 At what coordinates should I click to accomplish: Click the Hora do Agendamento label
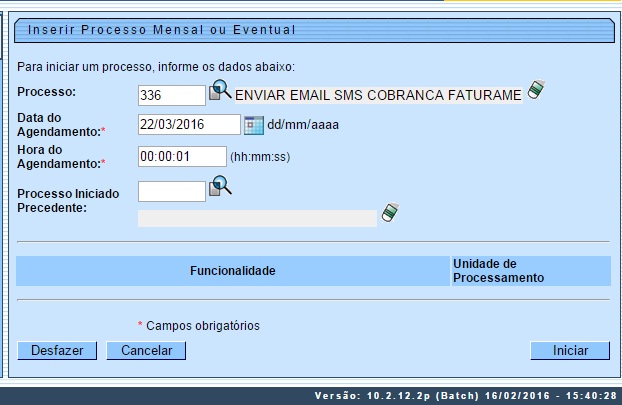click(60, 157)
